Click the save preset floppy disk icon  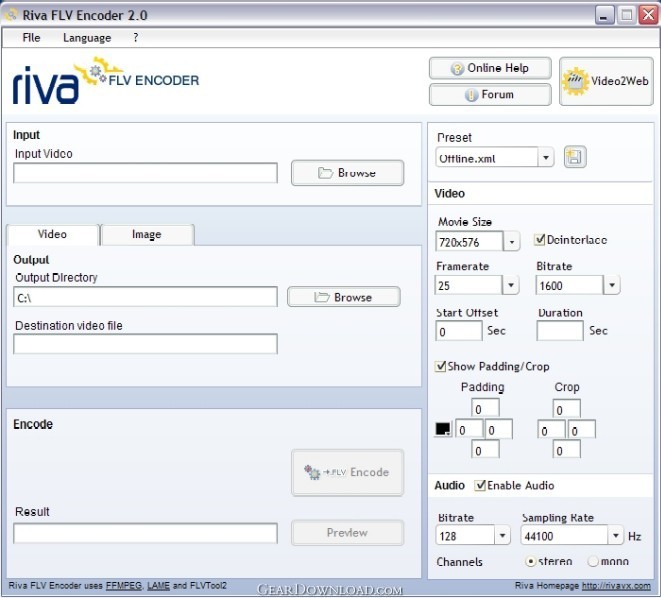tap(575, 157)
